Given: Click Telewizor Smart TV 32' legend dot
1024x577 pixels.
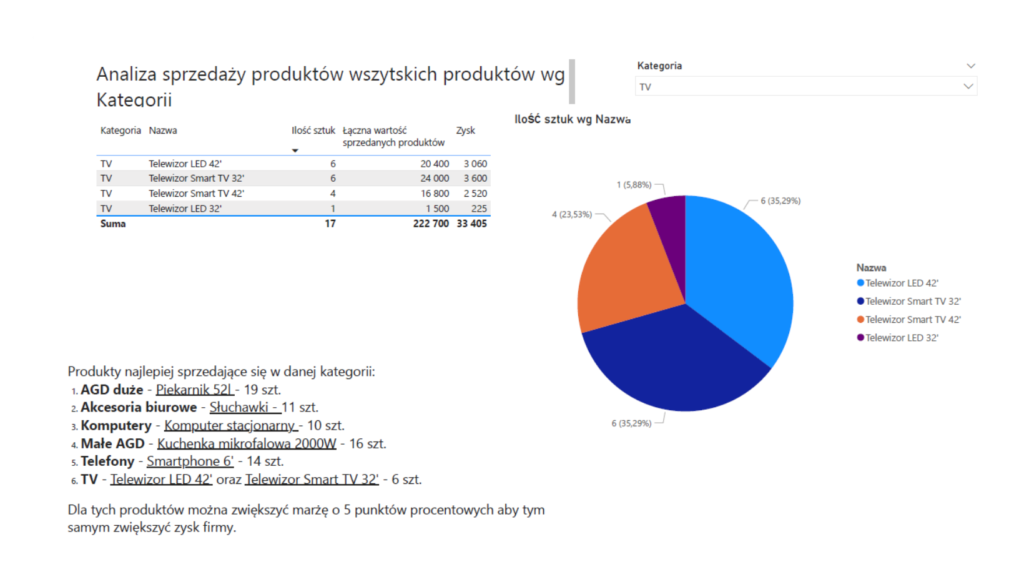Looking at the screenshot, I should (x=860, y=301).
